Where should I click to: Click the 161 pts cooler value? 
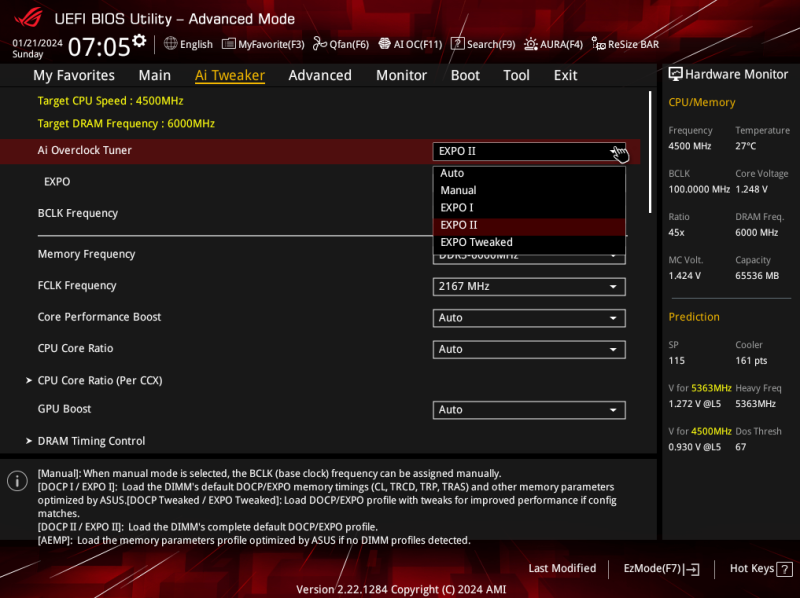point(751,361)
